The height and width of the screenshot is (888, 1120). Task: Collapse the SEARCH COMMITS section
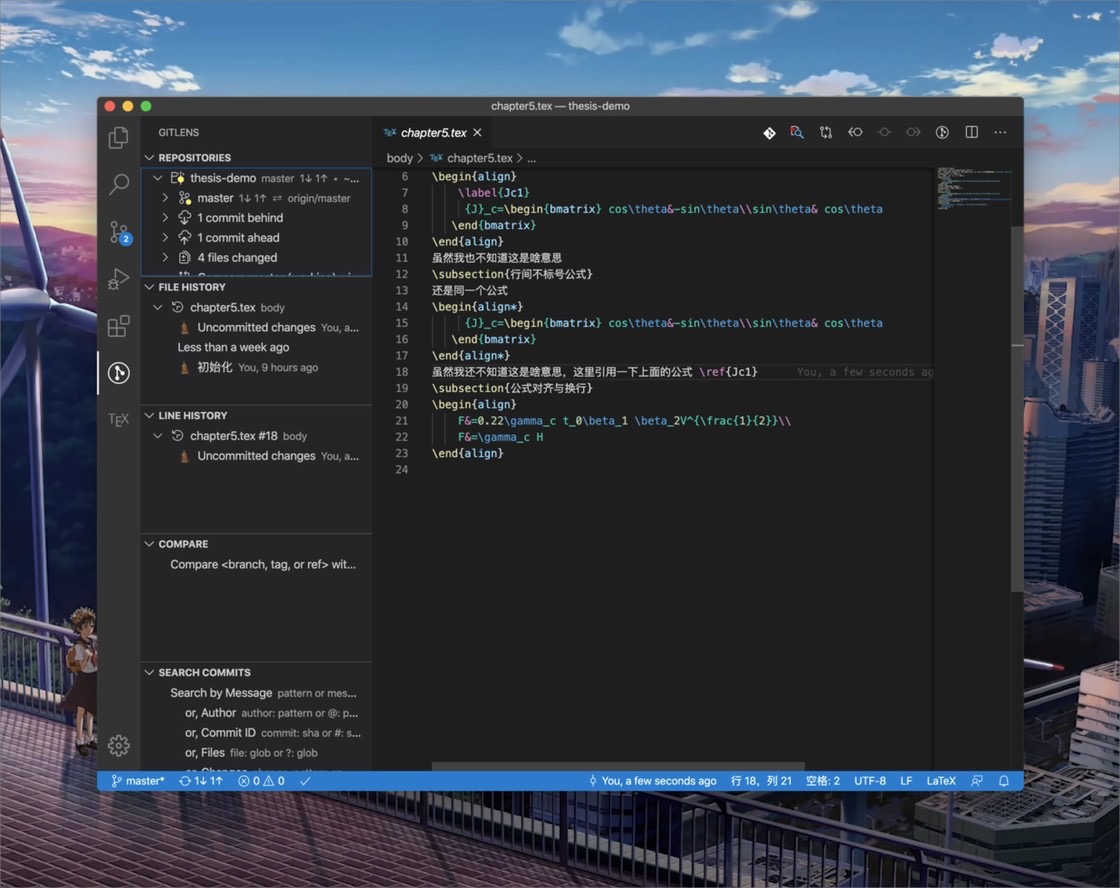(x=149, y=673)
